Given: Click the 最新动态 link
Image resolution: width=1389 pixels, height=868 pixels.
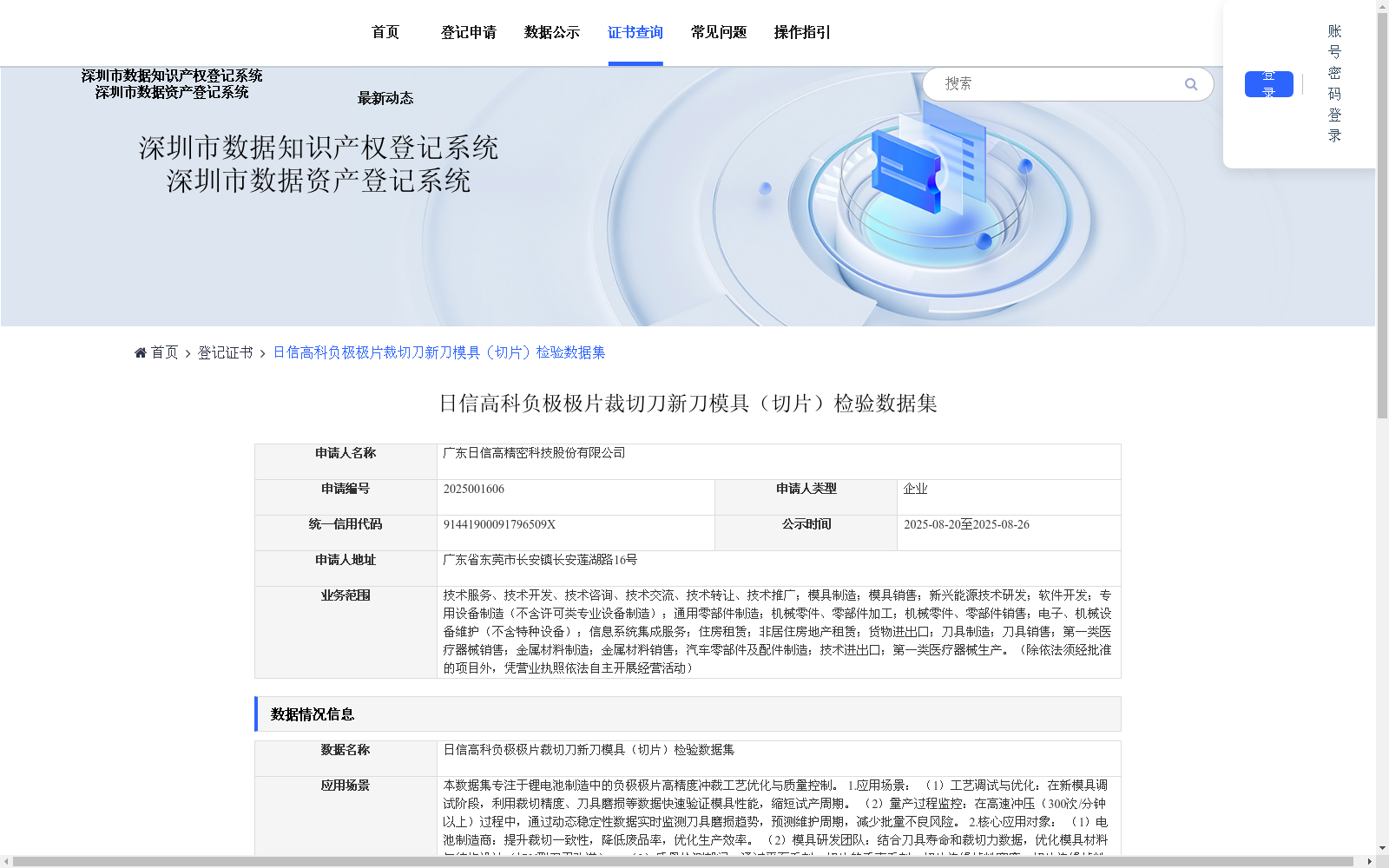Looking at the screenshot, I should [x=385, y=98].
